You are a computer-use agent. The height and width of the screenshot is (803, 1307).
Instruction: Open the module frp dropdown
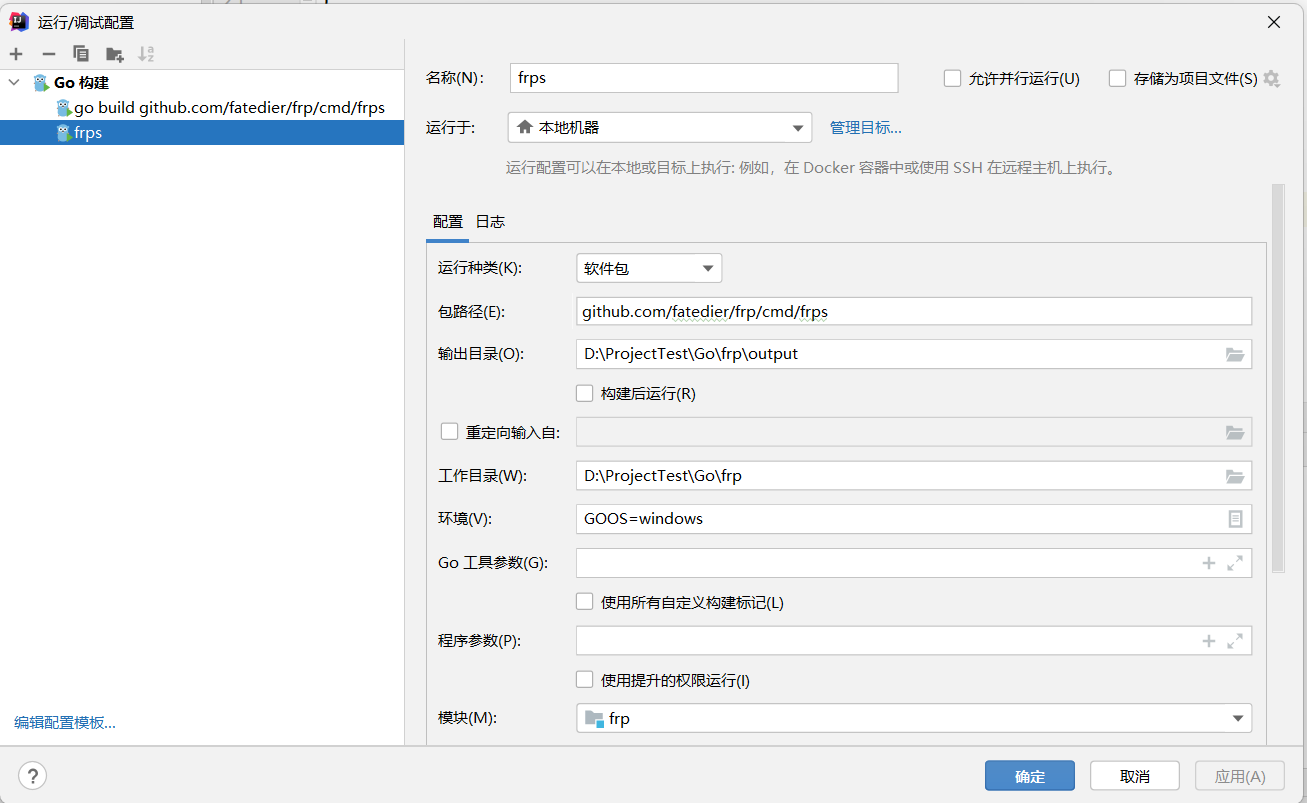[x=914, y=718]
